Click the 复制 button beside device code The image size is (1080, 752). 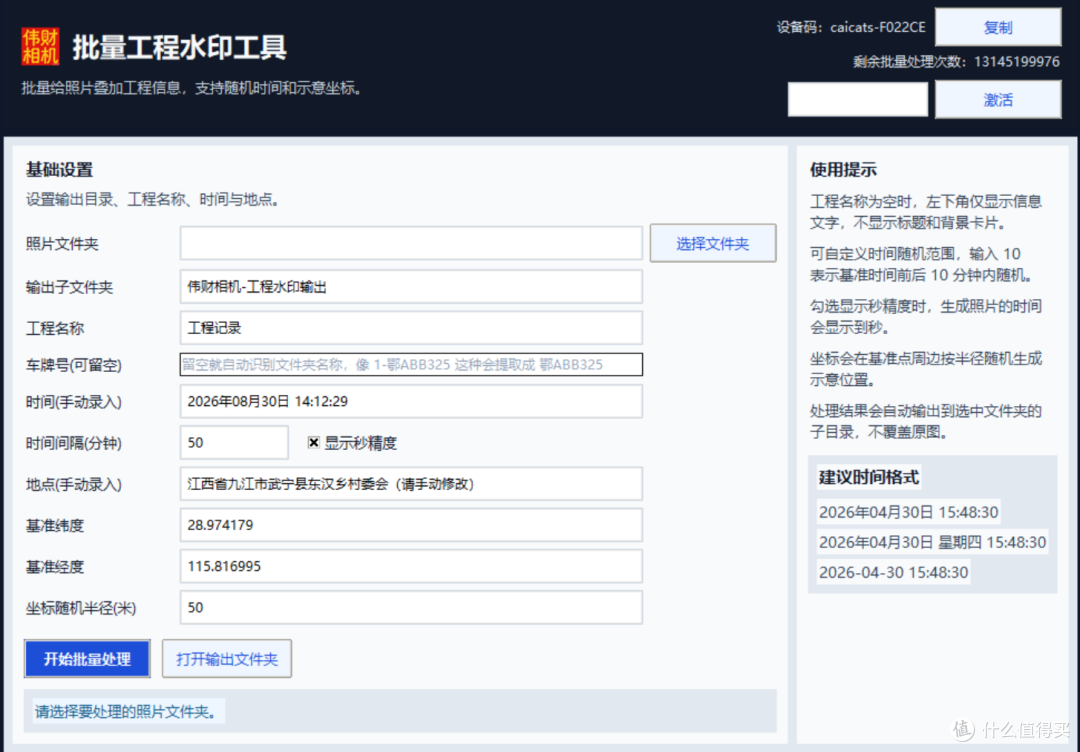point(997,28)
